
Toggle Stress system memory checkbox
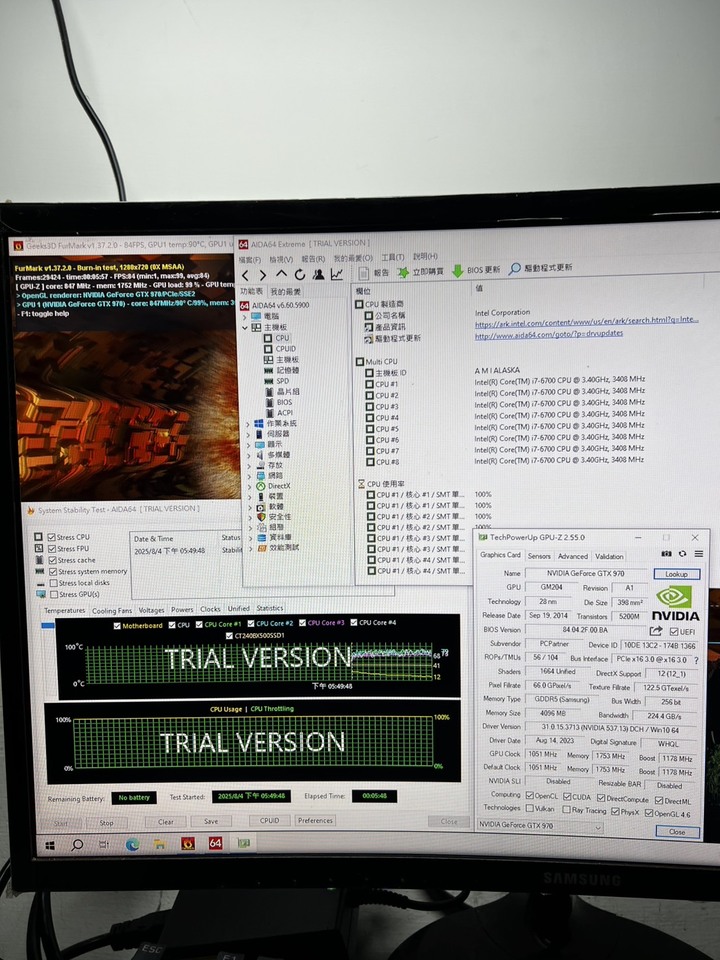coord(53,571)
